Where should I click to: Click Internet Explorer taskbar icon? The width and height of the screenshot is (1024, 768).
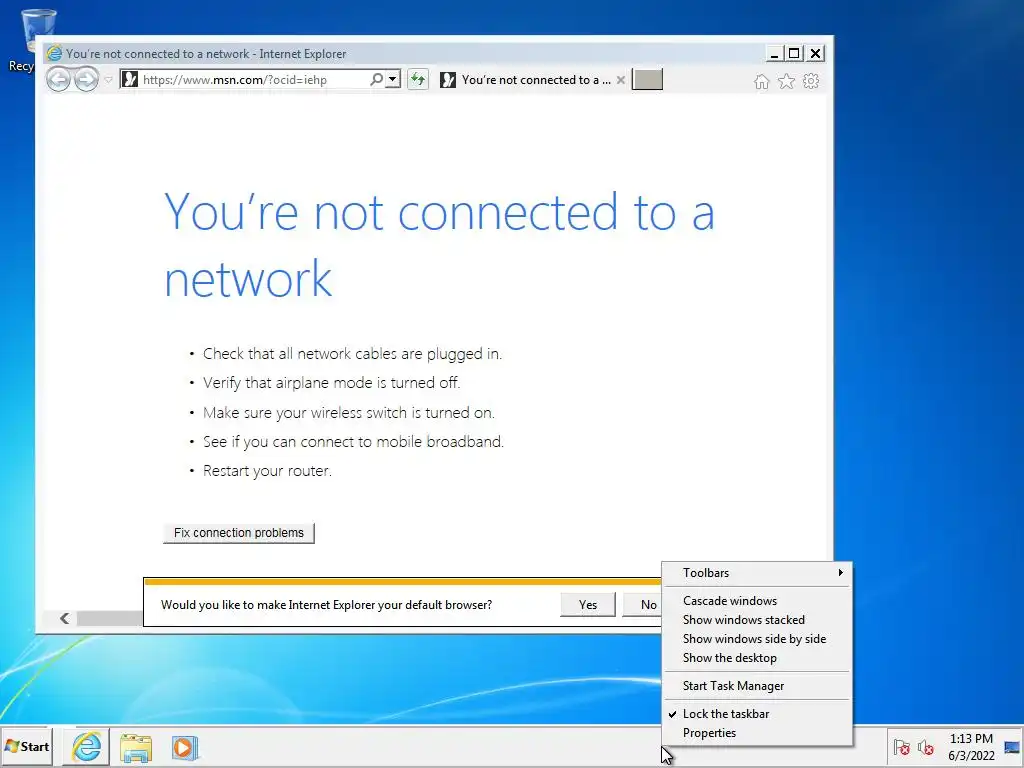[87, 747]
